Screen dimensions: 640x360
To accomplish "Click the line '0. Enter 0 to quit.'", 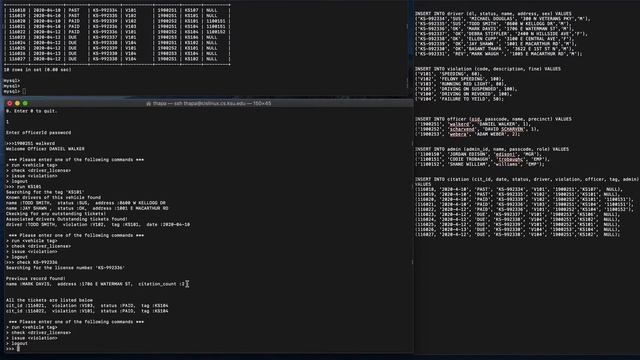I will tap(32, 111).
